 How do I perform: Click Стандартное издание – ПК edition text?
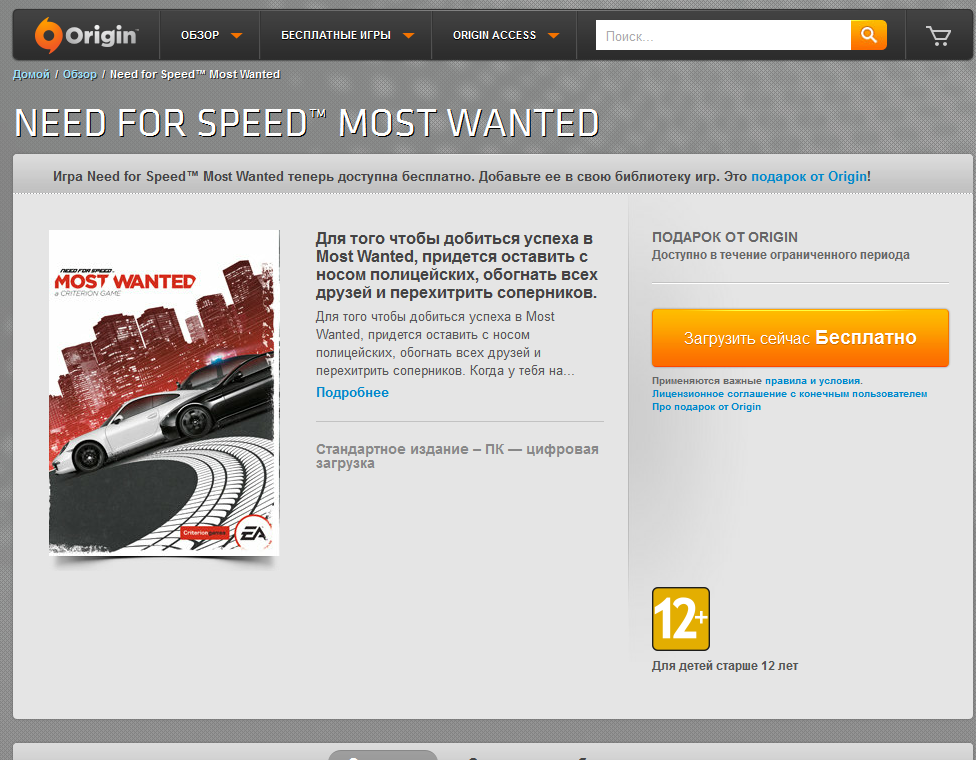click(x=457, y=456)
